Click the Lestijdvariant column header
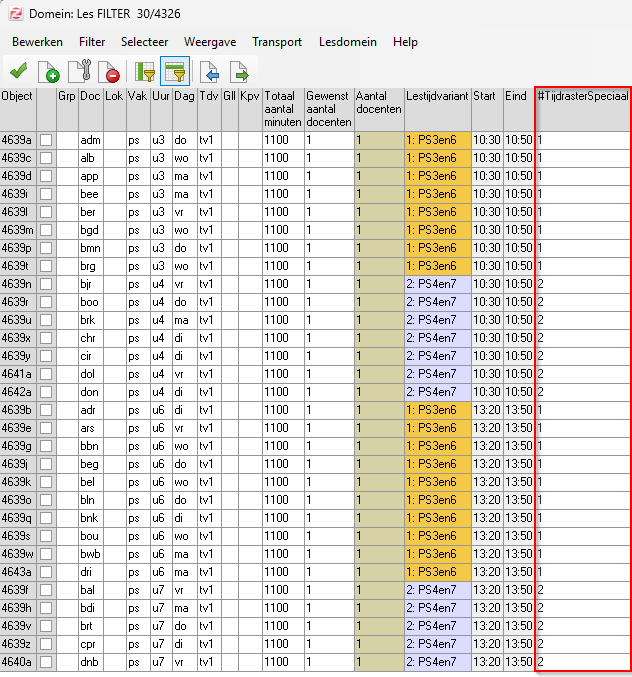 tap(436, 96)
